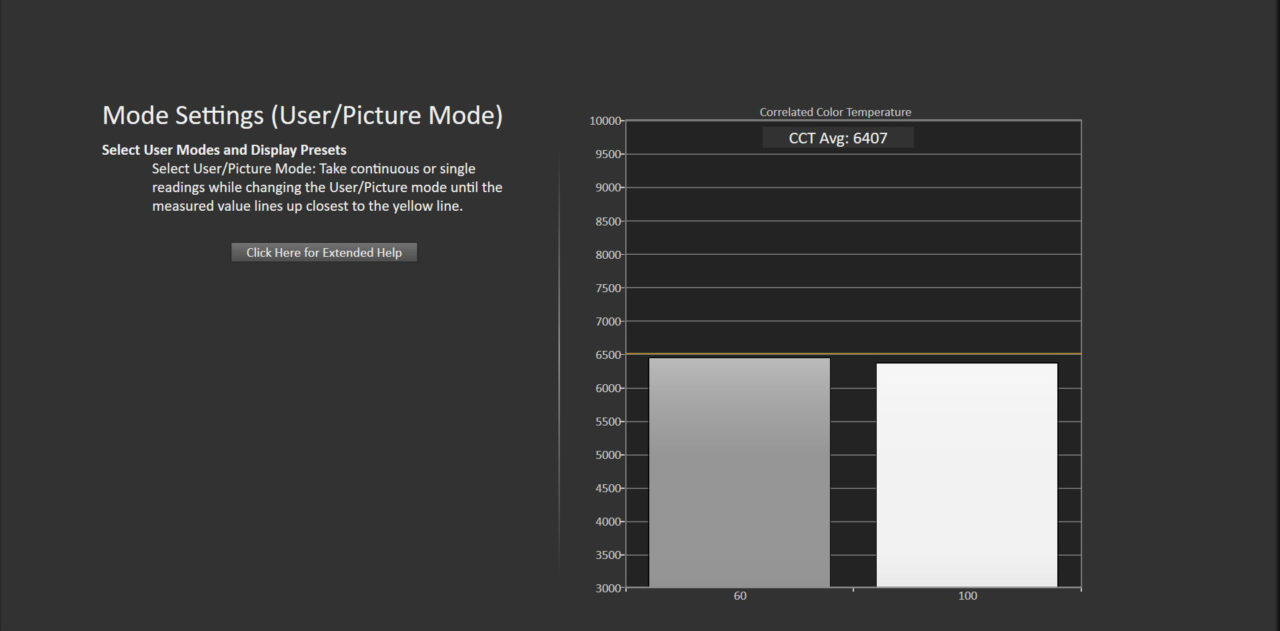
Task: Click the Select User/Picture Mode instruction paragraph
Action: (327, 187)
